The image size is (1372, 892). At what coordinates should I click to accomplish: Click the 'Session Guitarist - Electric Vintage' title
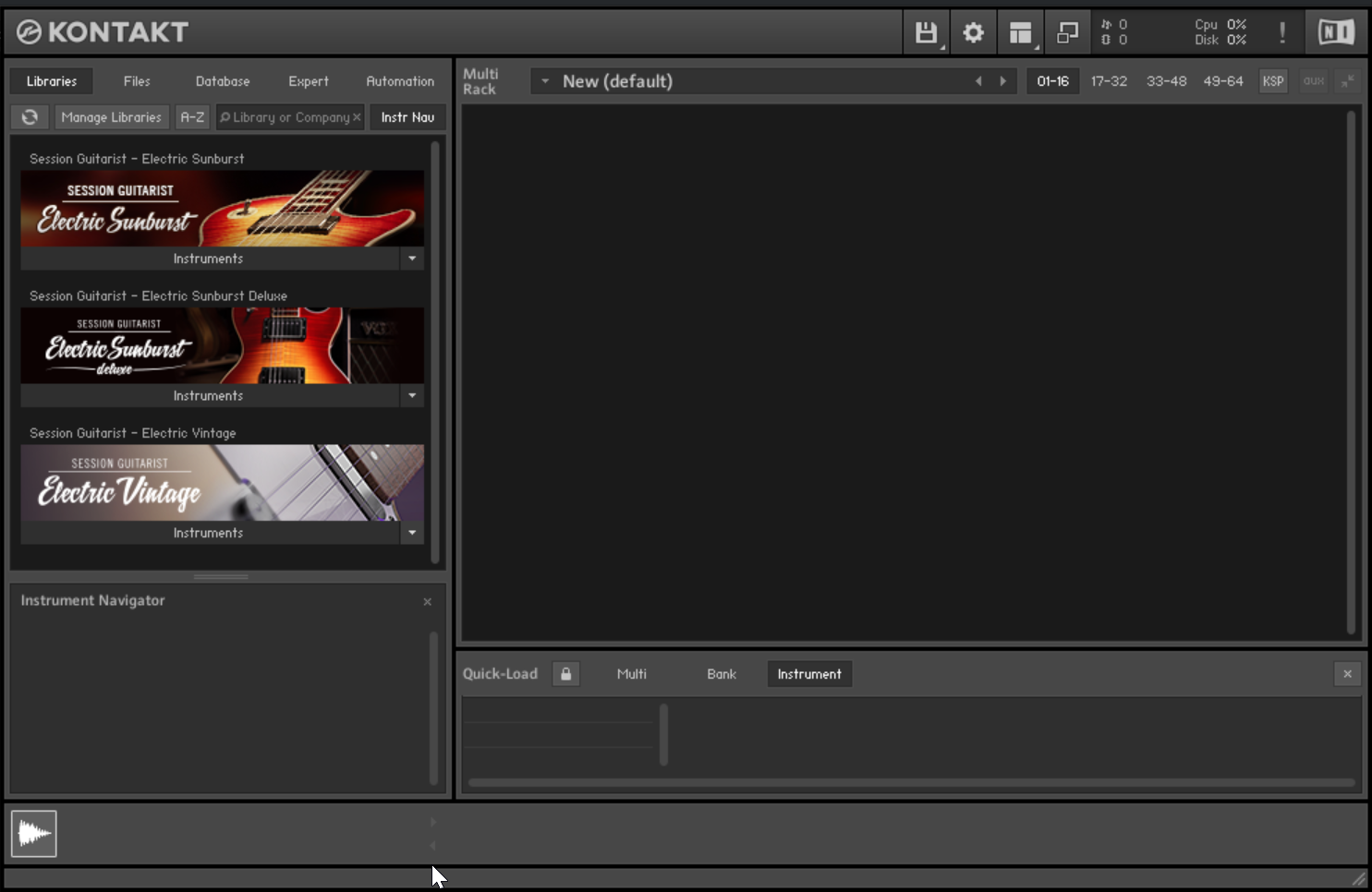[132, 433]
